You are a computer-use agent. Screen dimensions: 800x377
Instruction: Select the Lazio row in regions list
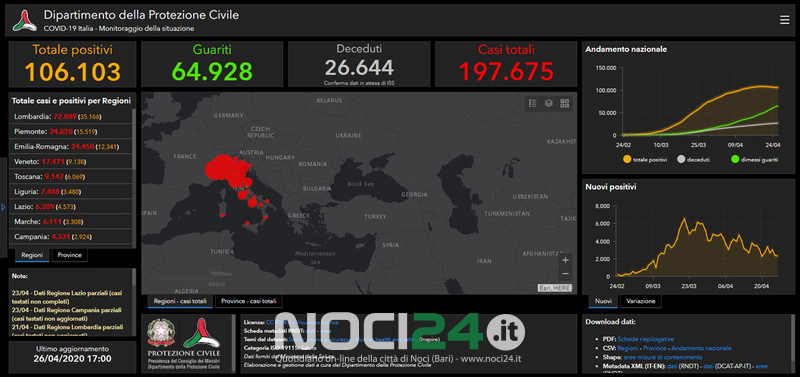pyautogui.click(x=71, y=207)
